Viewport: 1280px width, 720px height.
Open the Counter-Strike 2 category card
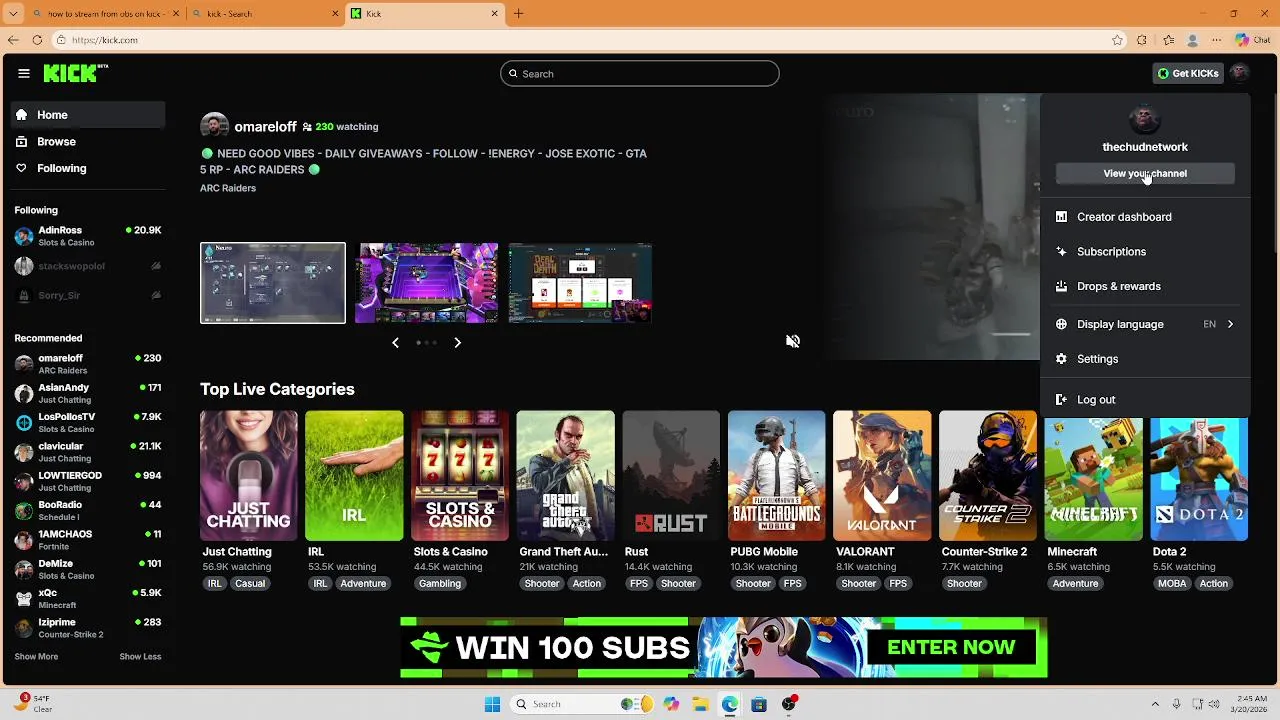pos(988,476)
